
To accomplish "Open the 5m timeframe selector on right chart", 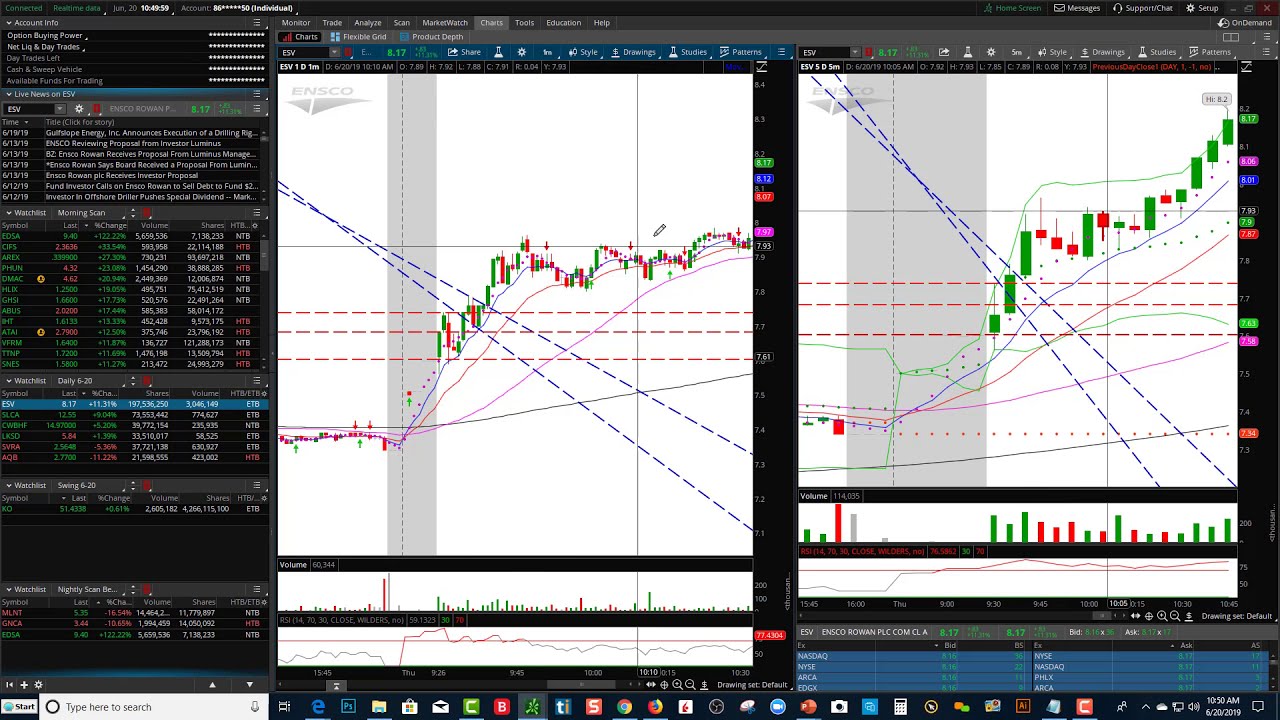I will [x=1016, y=52].
